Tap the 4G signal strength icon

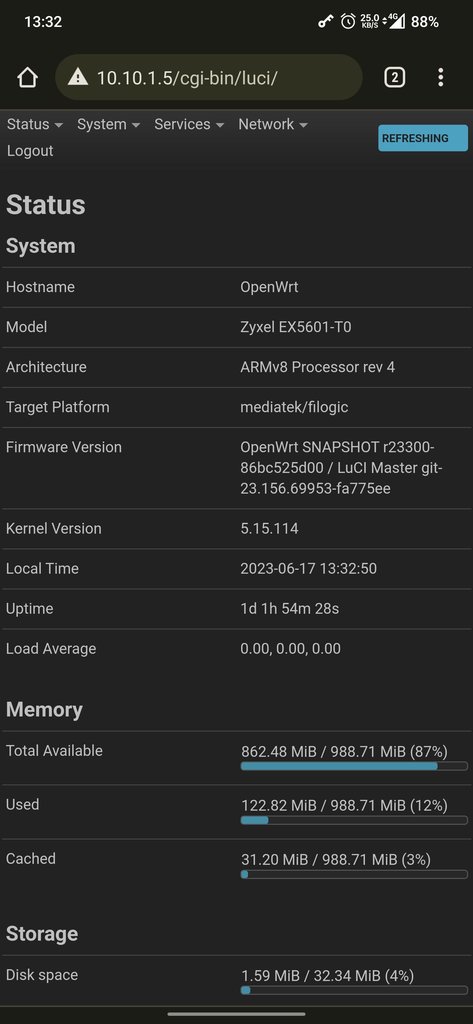tap(397, 22)
